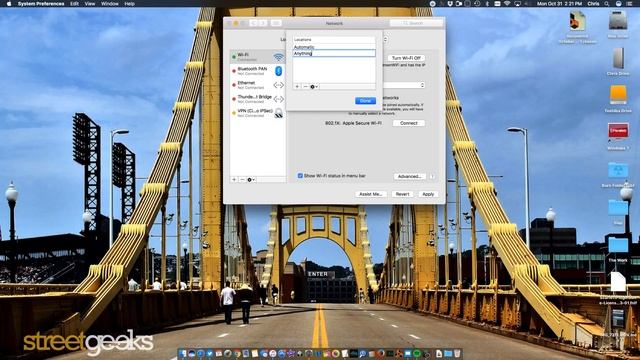Open the Window menu
Image resolution: width=640 pixels, height=360 pixels.
click(109, 4)
